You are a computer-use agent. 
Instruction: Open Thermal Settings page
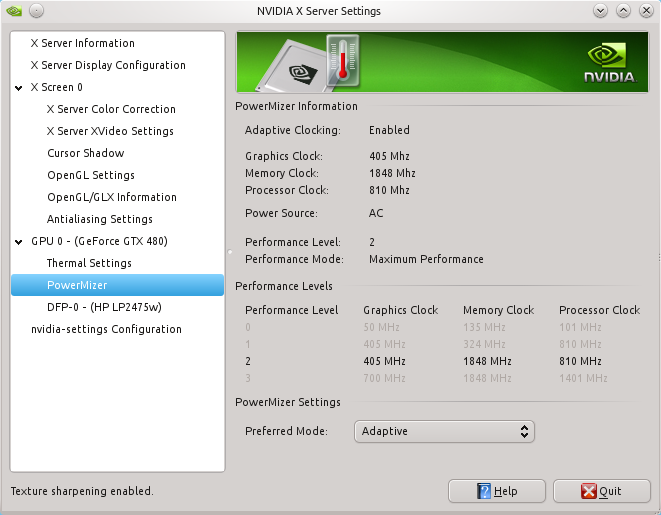89,263
